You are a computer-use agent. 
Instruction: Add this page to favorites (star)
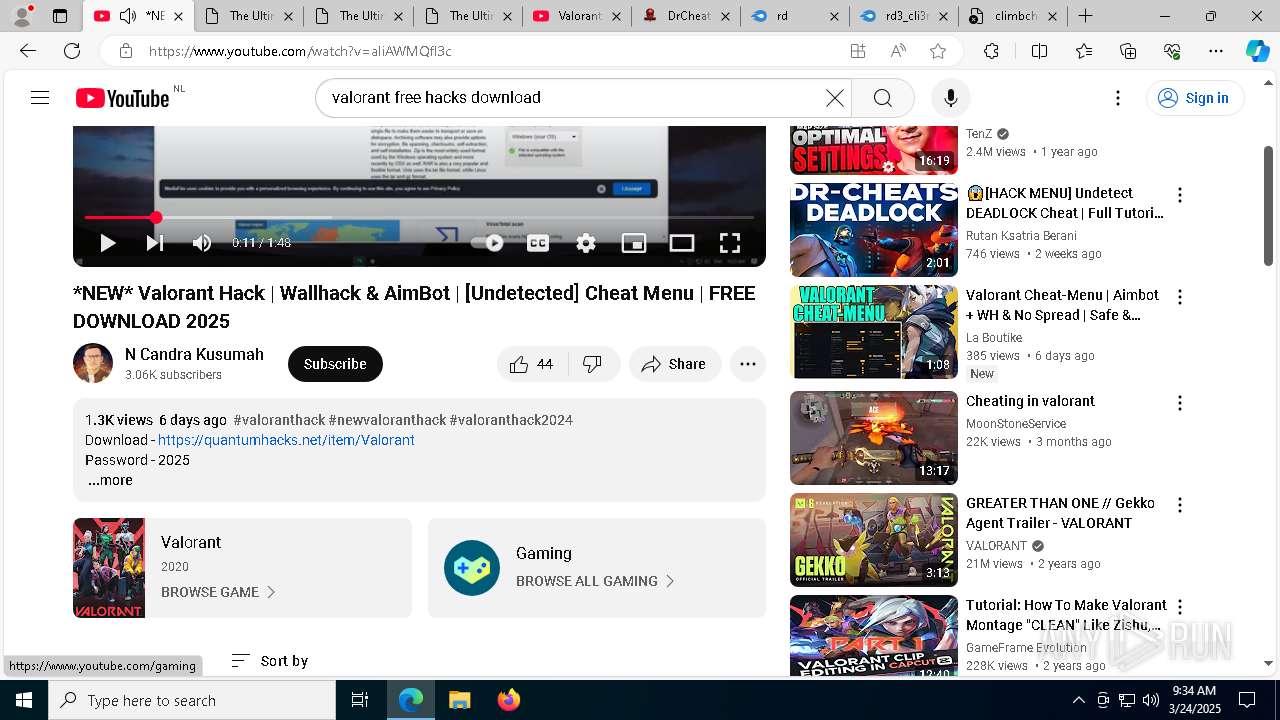[937, 51]
